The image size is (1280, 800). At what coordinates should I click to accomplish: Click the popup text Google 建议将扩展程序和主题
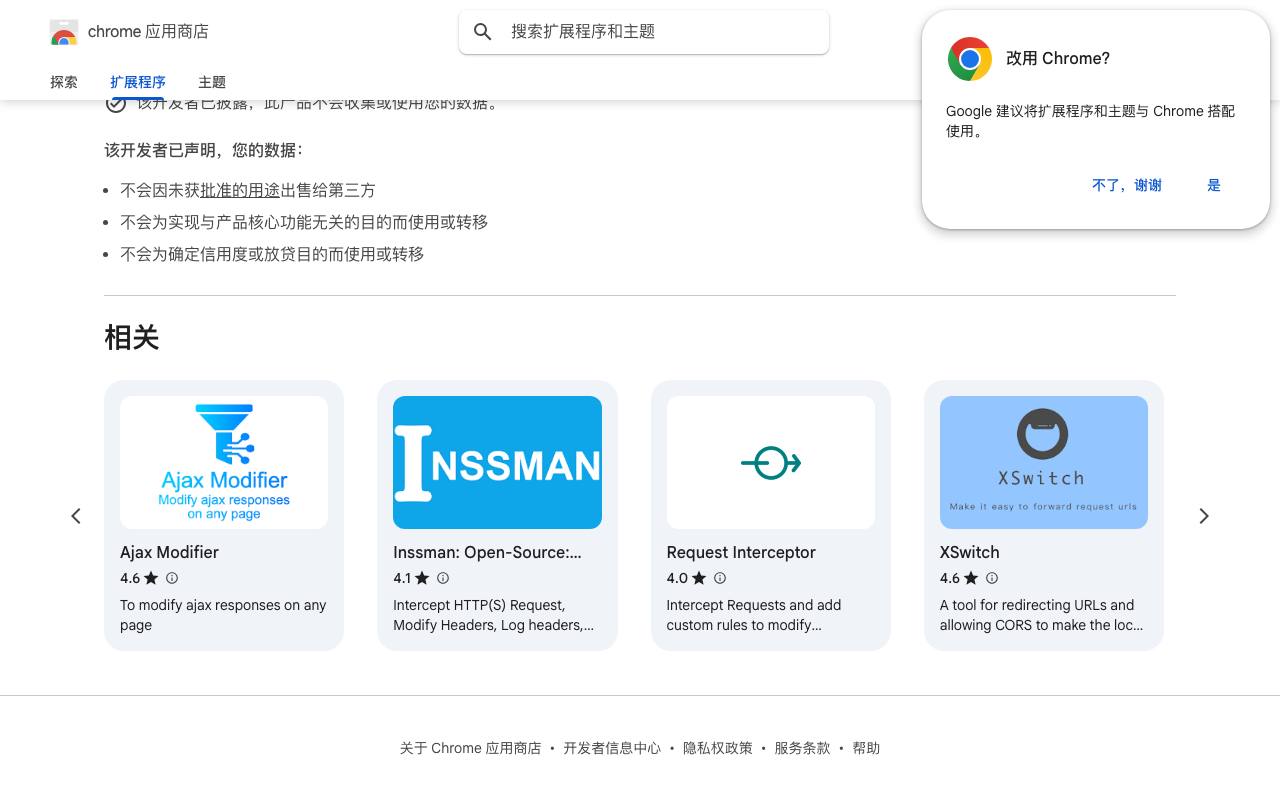(1090, 121)
